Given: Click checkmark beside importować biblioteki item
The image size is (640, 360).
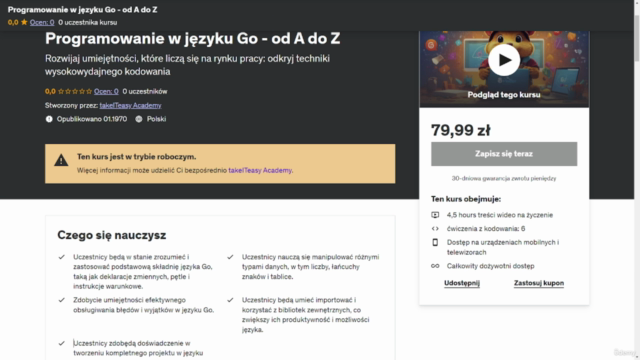Looking at the screenshot, I should click(x=230, y=300).
